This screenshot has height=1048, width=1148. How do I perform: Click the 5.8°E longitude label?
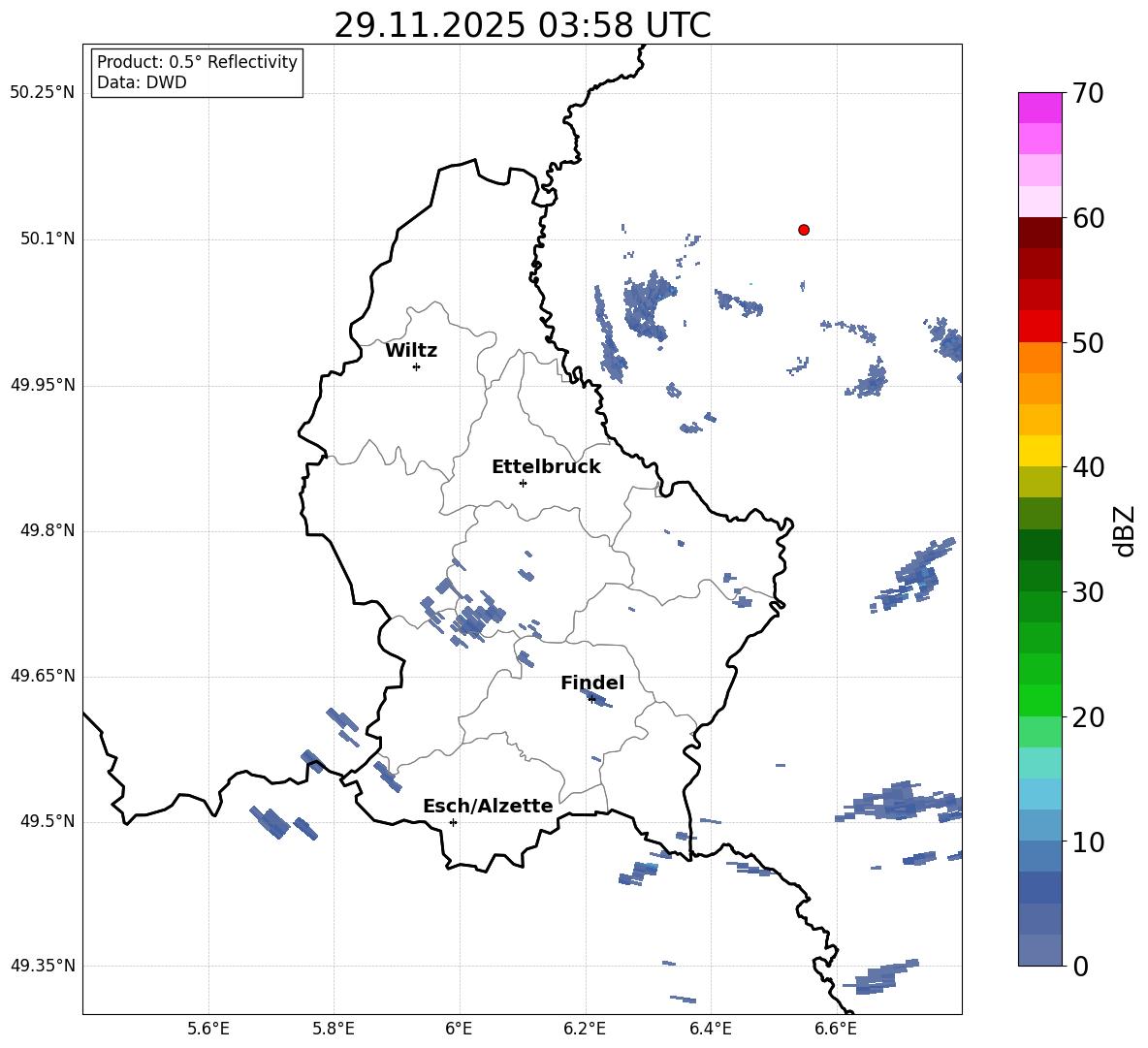(x=334, y=1030)
